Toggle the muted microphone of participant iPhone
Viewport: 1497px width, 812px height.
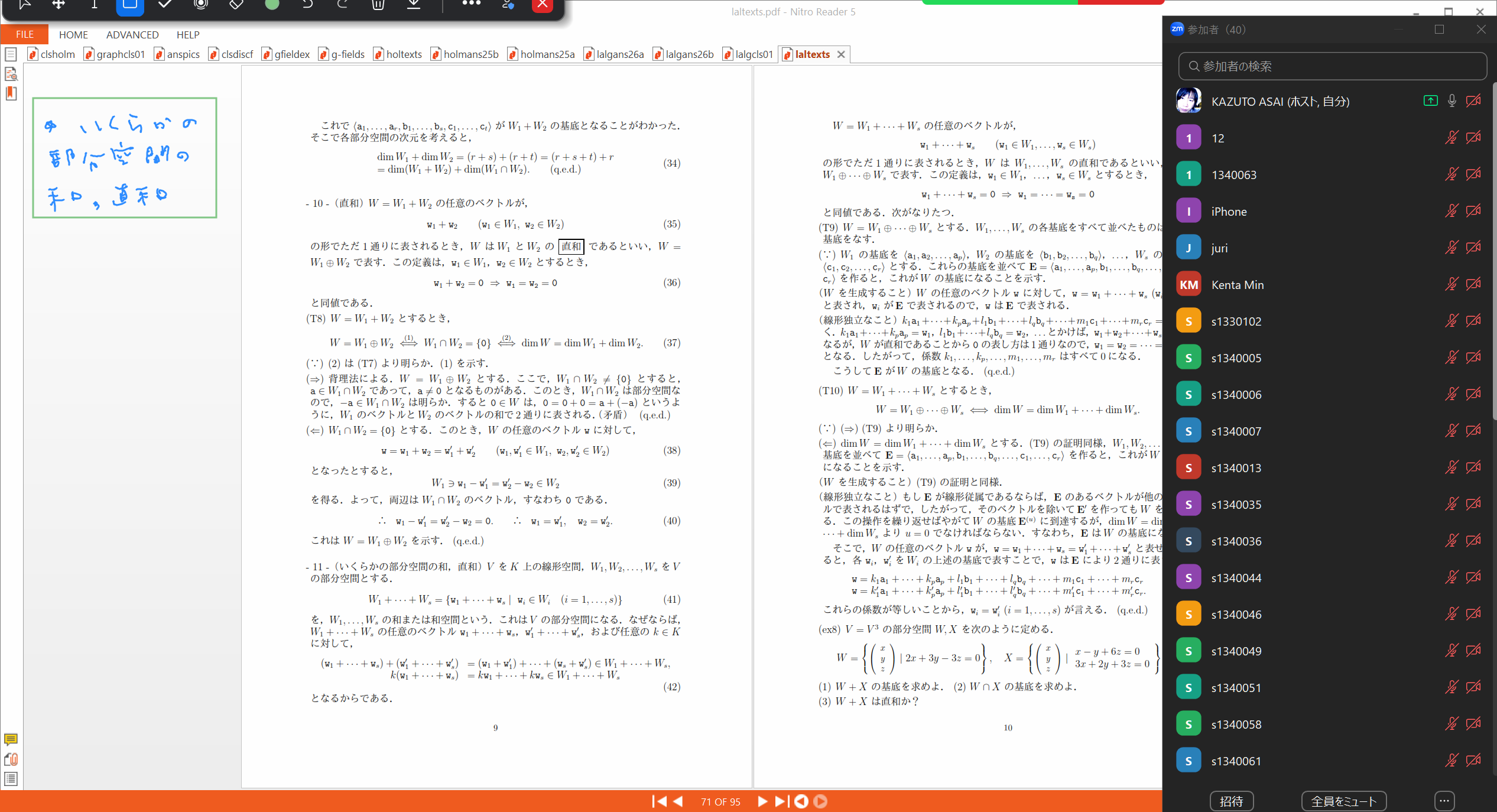click(1451, 211)
